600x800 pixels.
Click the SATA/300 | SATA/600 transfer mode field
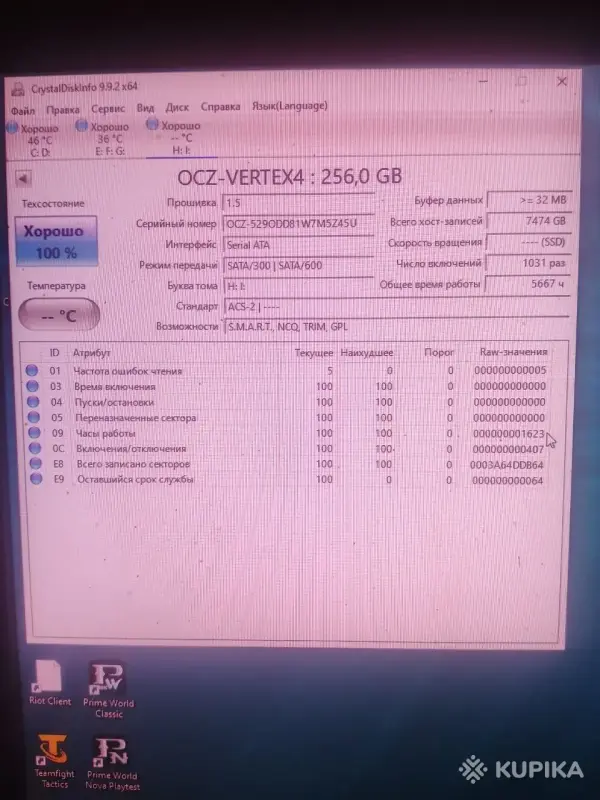click(298, 265)
